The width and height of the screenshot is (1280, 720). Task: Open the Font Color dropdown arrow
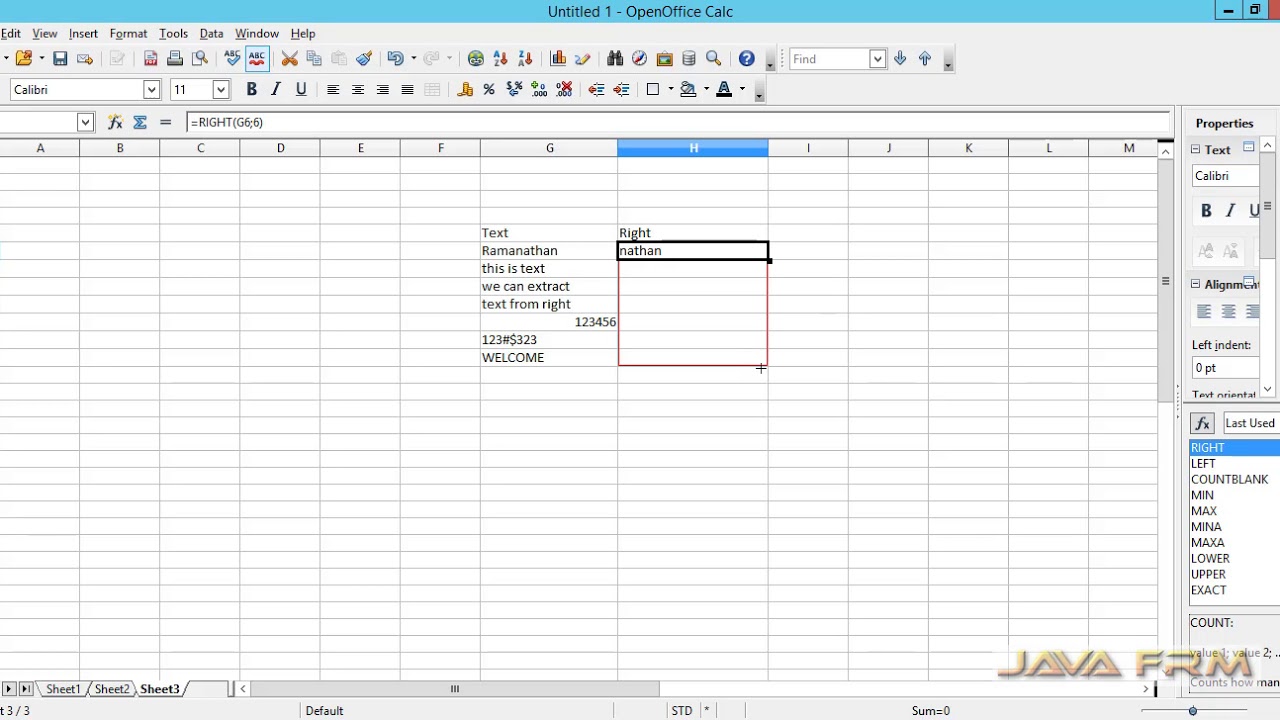click(742, 90)
